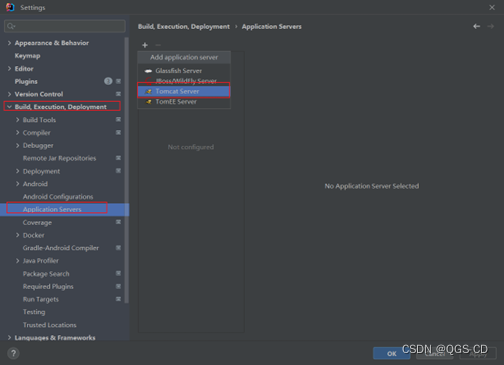This screenshot has width=504, height=365.
Task: Click the plus icon to add a server
Action: click(x=145, y=45)
